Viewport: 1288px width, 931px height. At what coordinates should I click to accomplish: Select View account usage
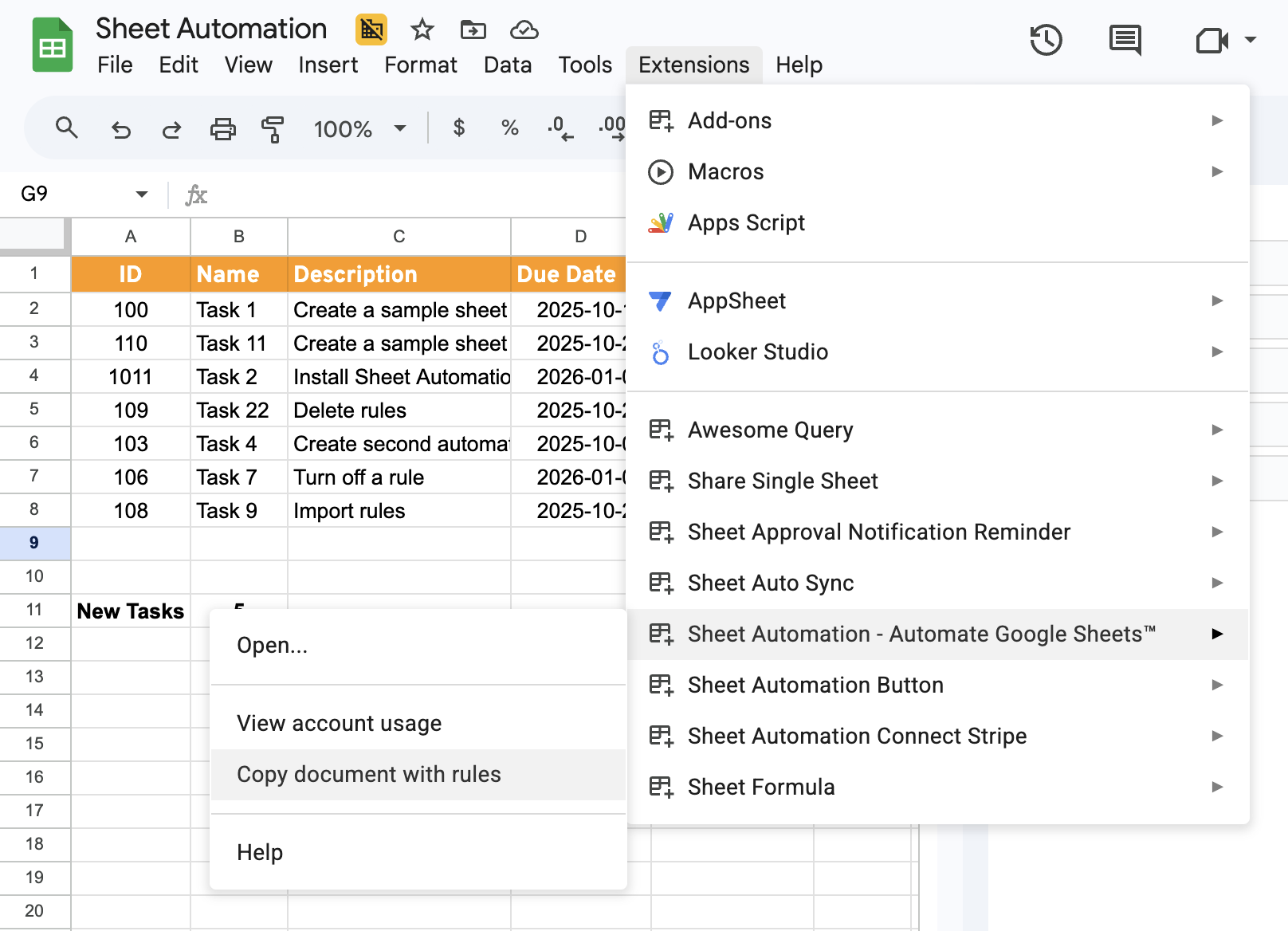339,723
